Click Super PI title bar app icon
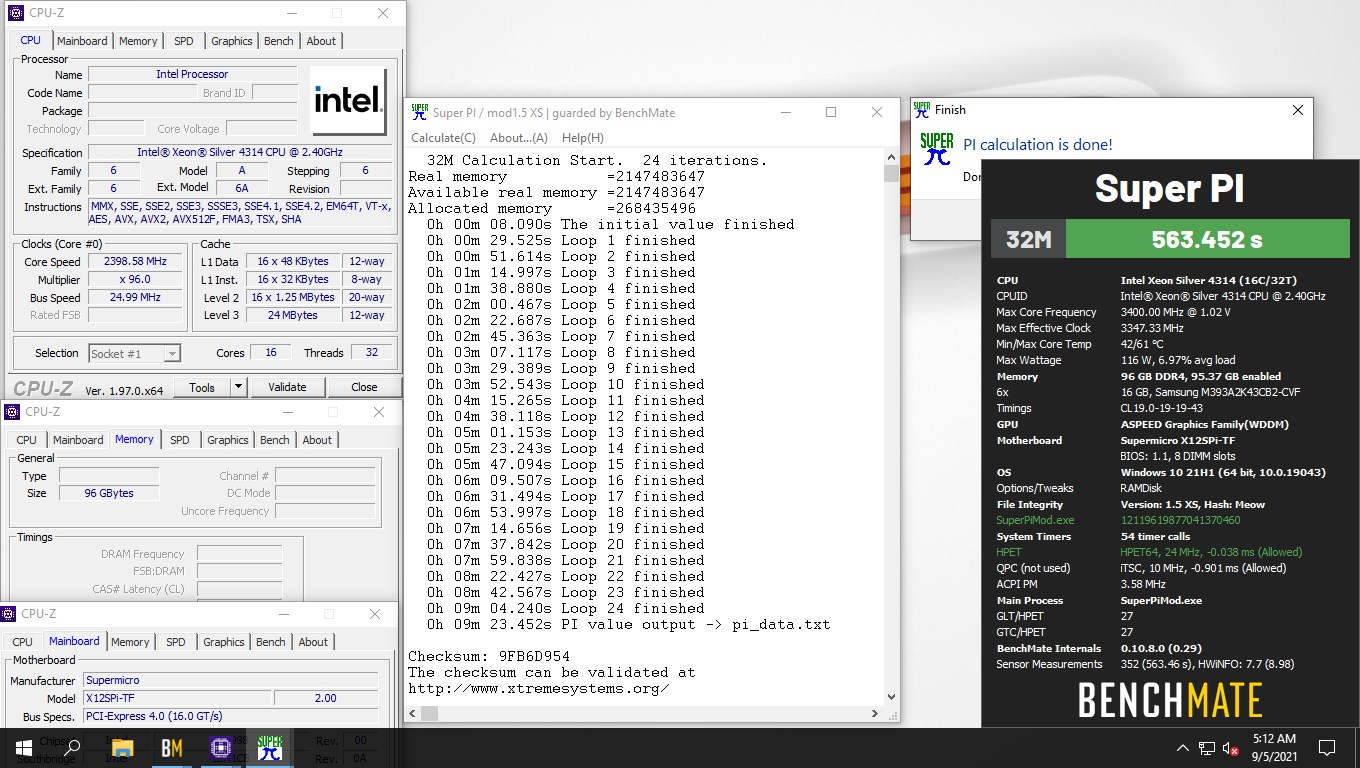 (420, 112)
